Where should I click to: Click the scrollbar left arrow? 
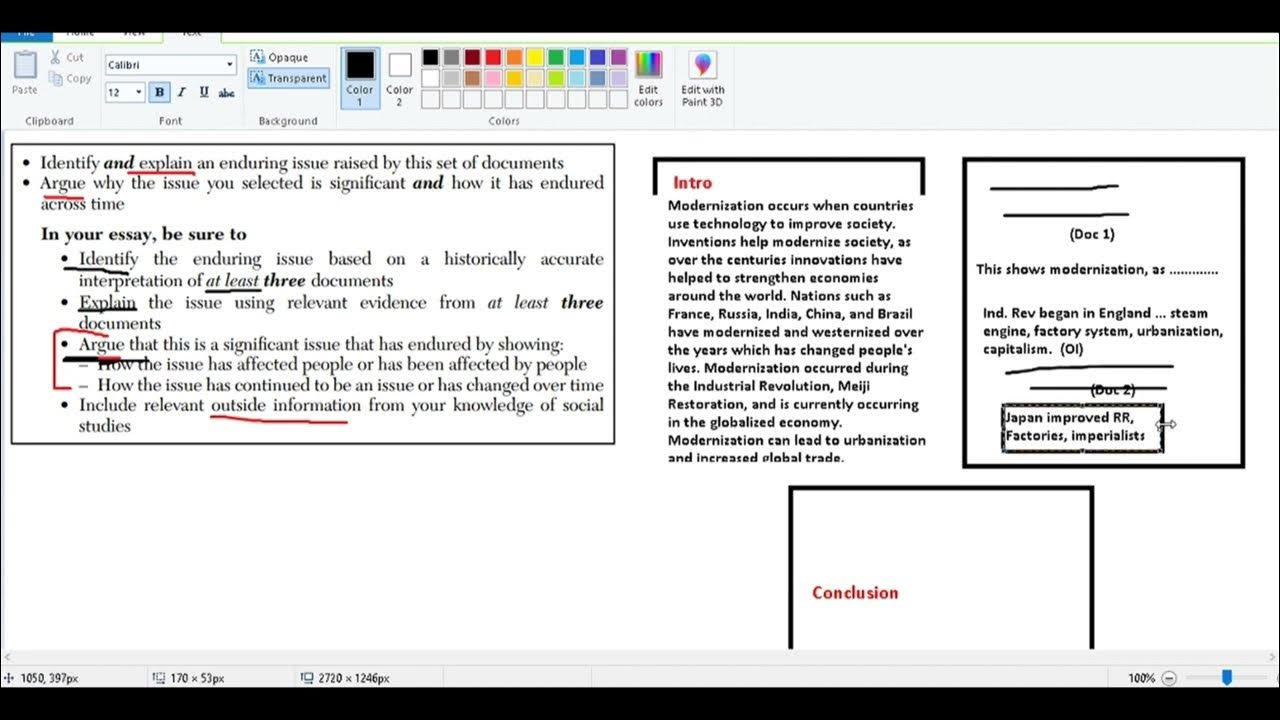(x=6, y=657)
